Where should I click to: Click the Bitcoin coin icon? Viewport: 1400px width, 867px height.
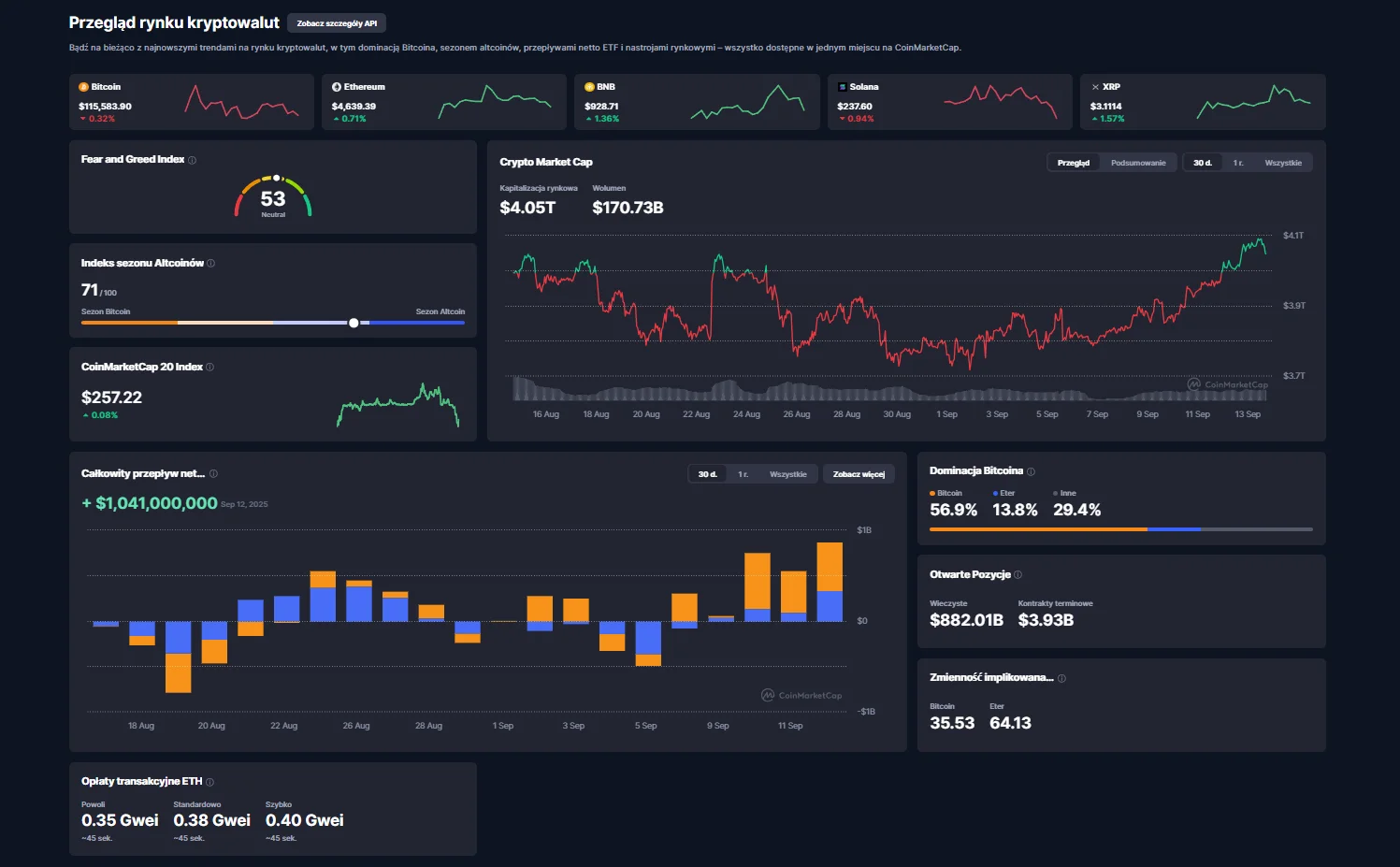pyautogui.click(x=84, y=87)
